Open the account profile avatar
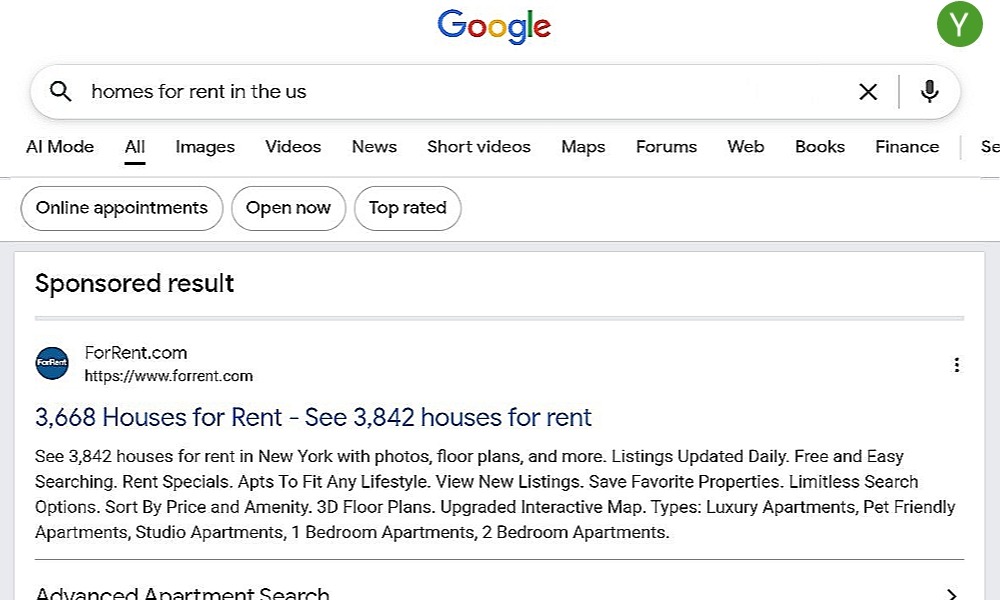This screenshot has height=600, width=1000. pyautogui.click(x=959, y=24)
